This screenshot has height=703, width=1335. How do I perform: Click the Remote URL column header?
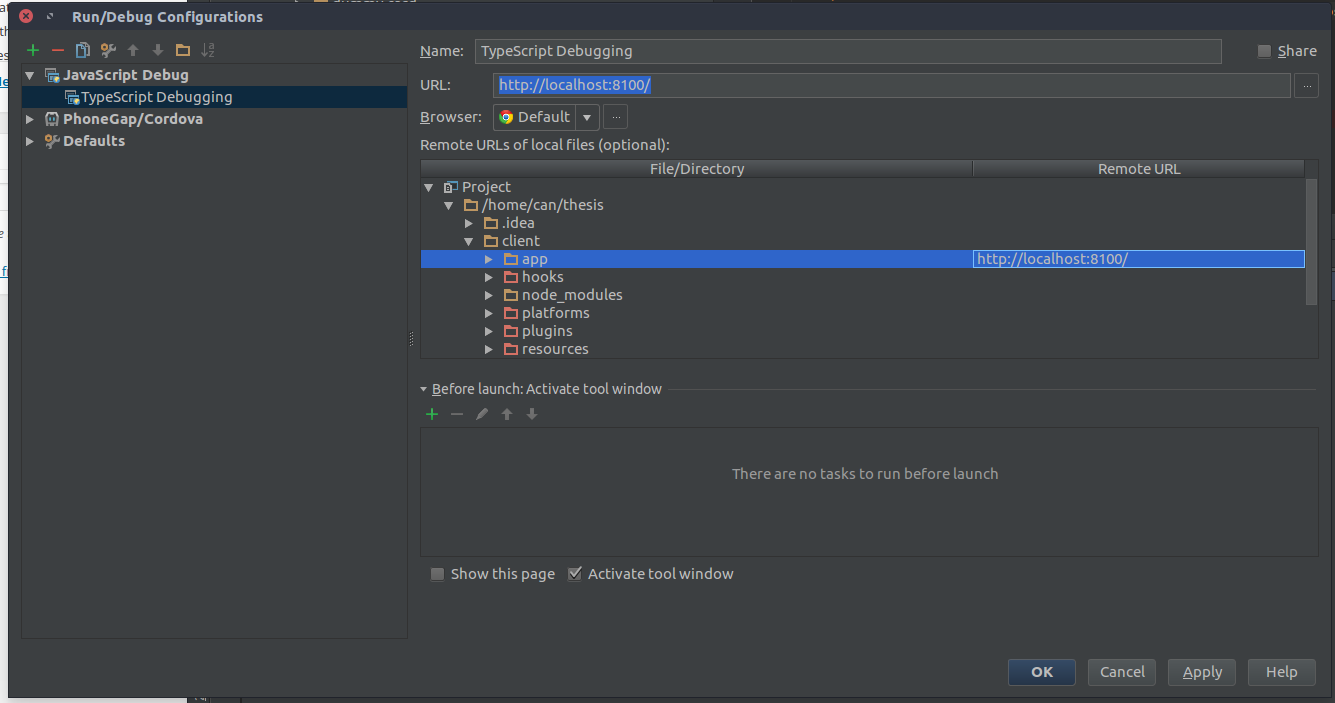pos(1139,169)
